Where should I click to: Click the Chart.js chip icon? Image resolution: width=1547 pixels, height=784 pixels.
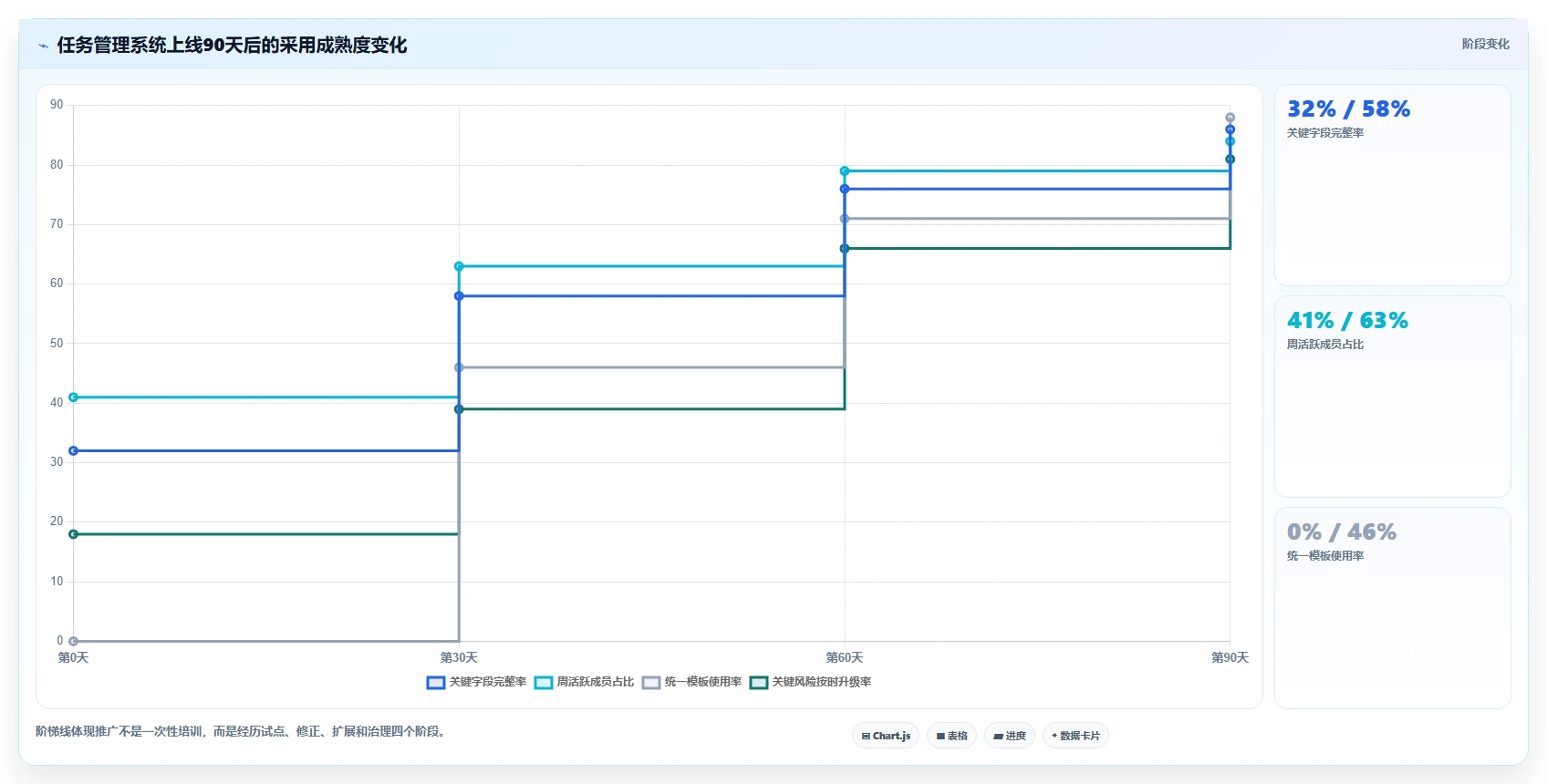(x=866, y=736)
